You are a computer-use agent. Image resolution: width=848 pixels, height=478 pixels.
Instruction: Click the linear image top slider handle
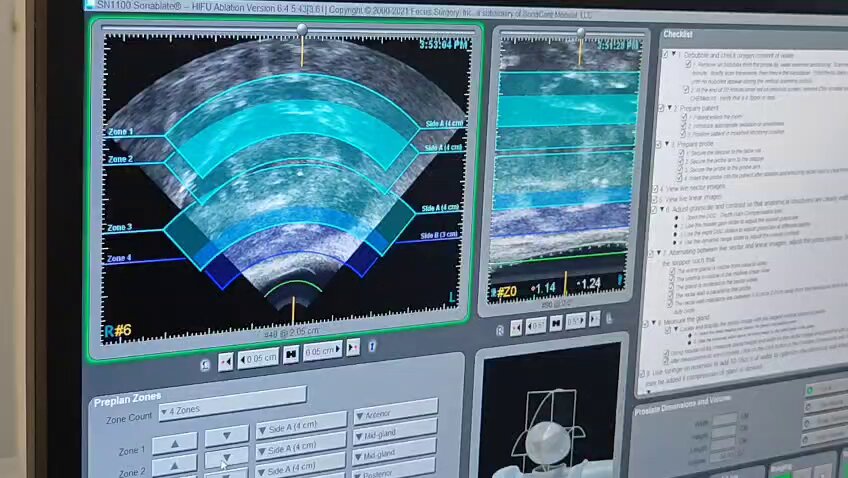click(x=581, y=33)
